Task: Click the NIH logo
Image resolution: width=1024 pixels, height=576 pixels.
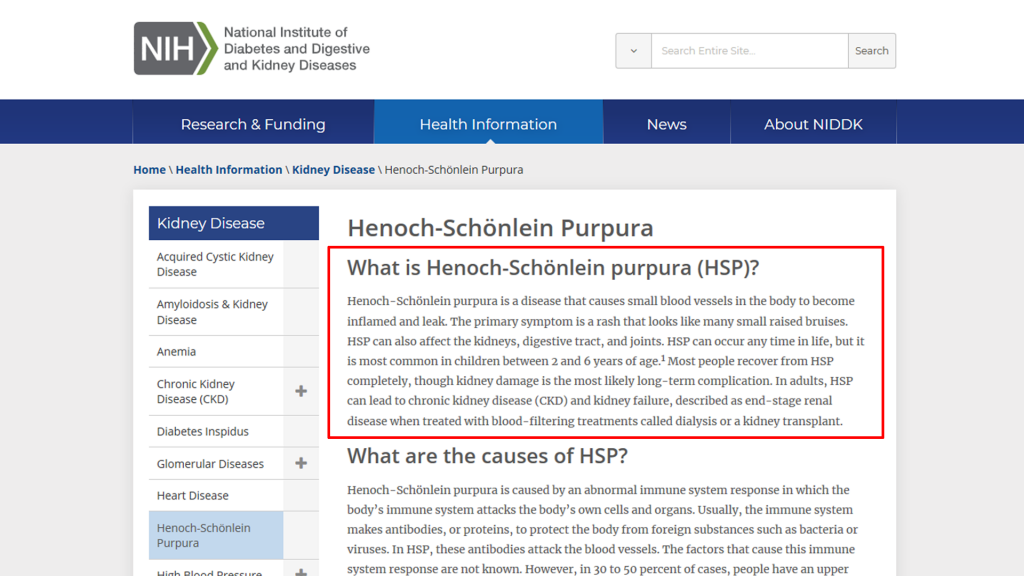Action: pyautogui.click(x=176, y=48)
